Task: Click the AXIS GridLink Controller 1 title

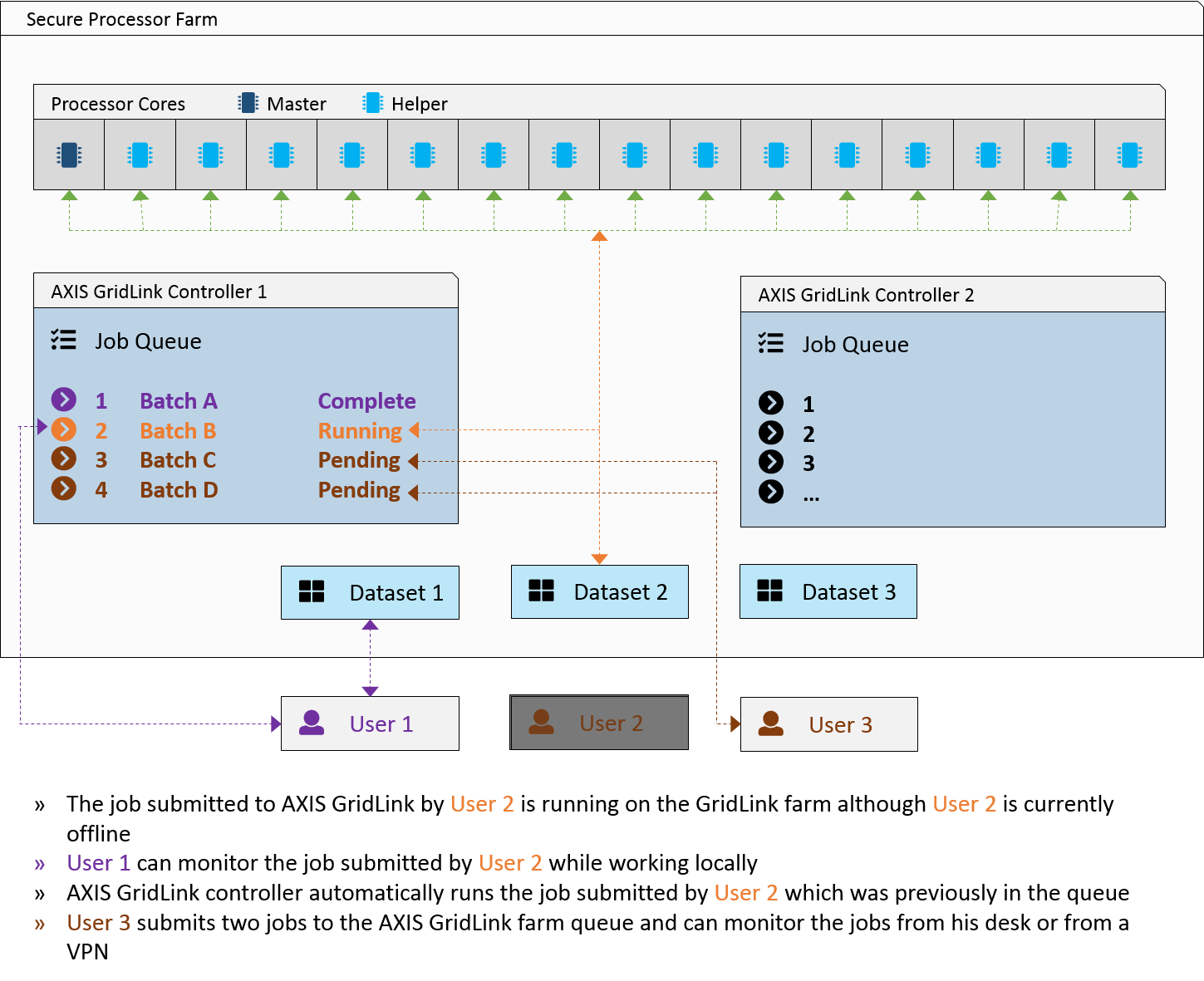Action: [159, 292]
